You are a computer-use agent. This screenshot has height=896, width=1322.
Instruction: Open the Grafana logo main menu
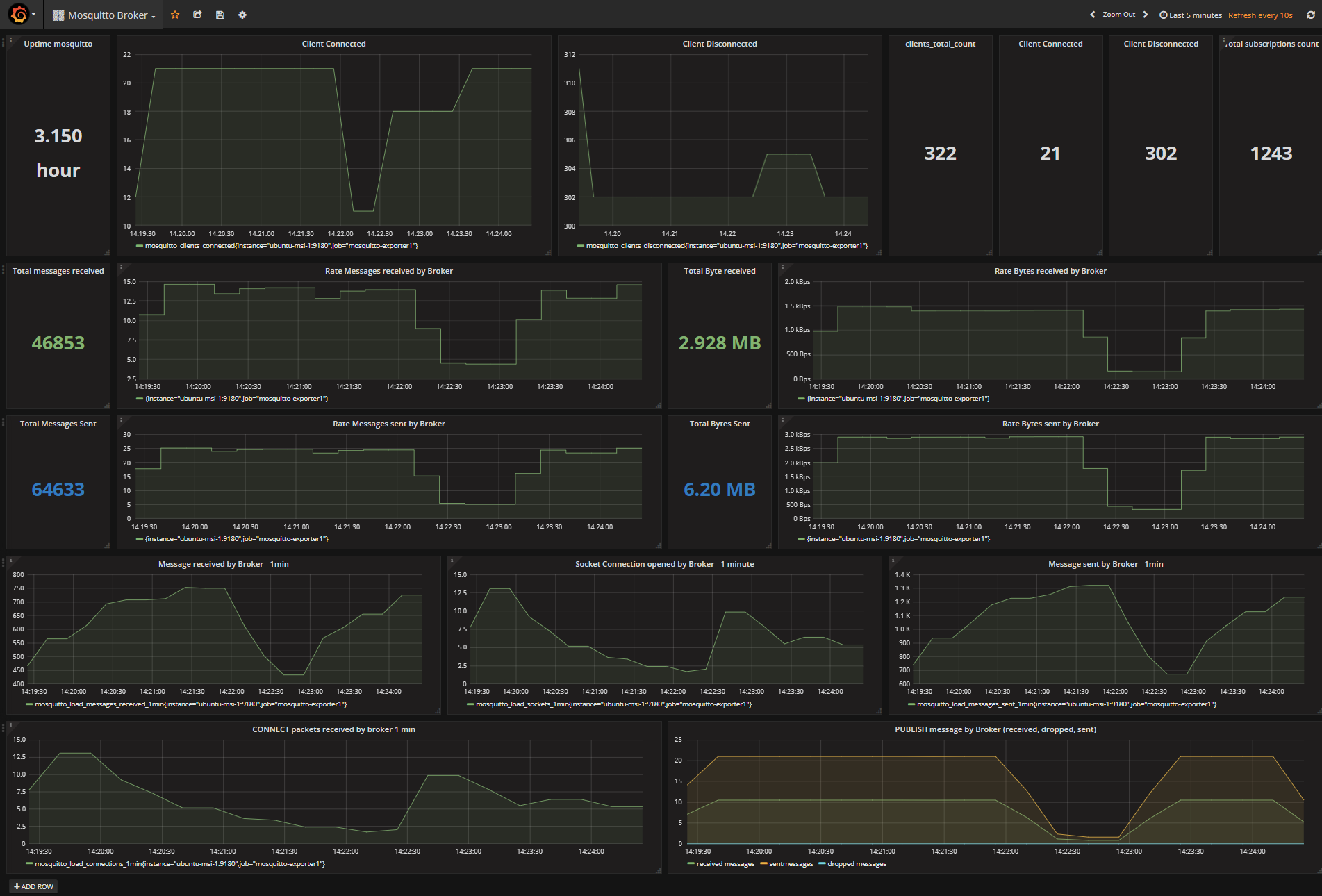tap(21, 15)
